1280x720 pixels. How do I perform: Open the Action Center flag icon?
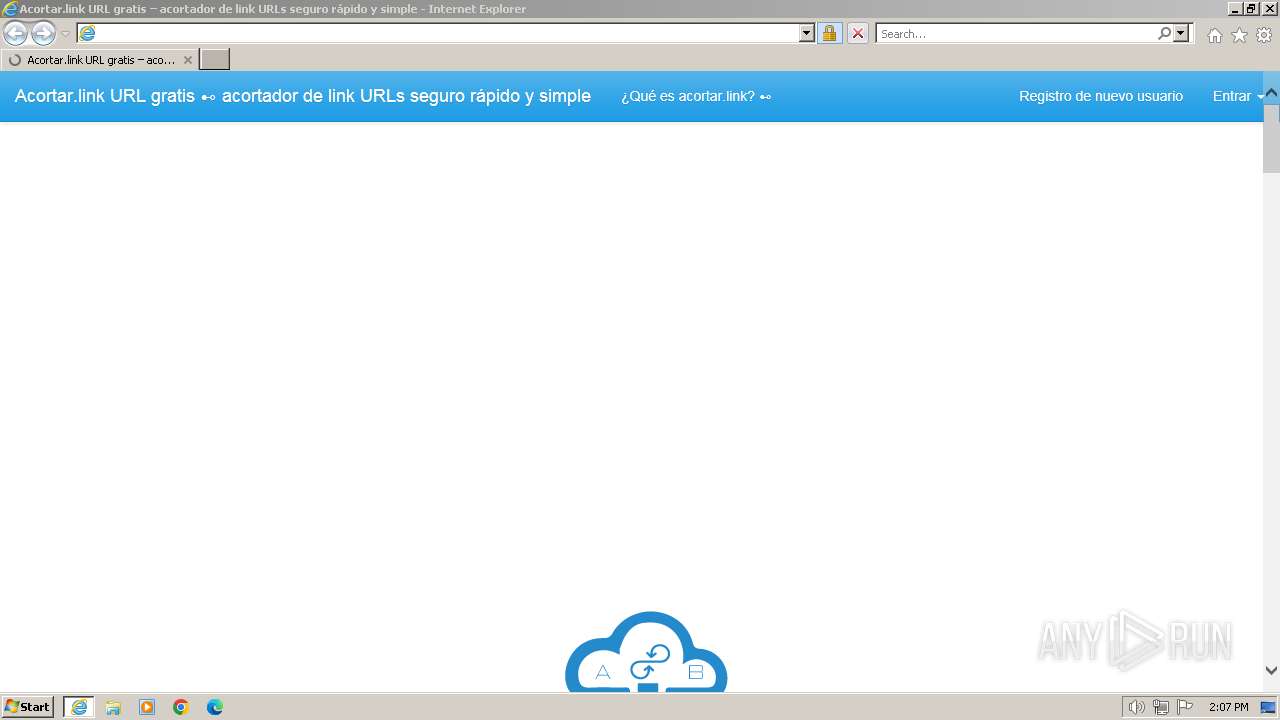click(1185, 707)
